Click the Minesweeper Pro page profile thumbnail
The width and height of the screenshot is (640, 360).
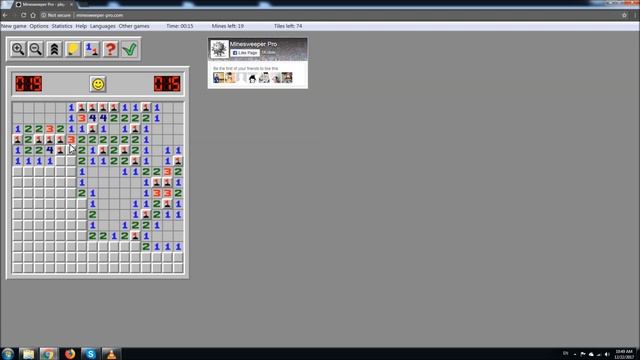pos(219,49)
